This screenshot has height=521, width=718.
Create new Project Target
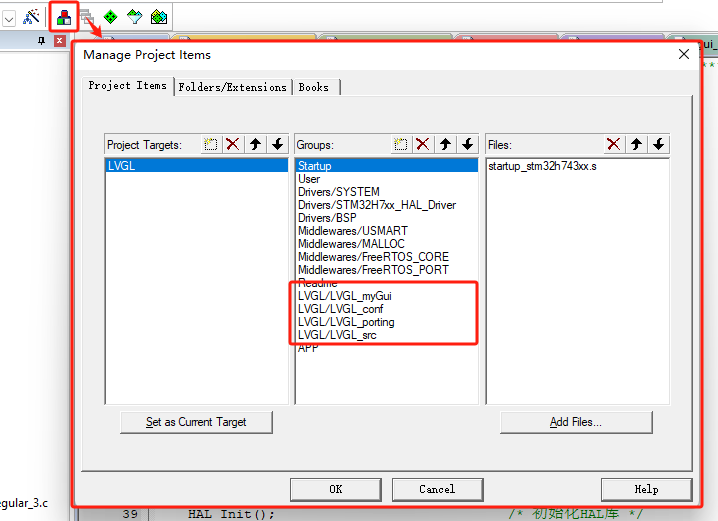(x=211, y=145)
